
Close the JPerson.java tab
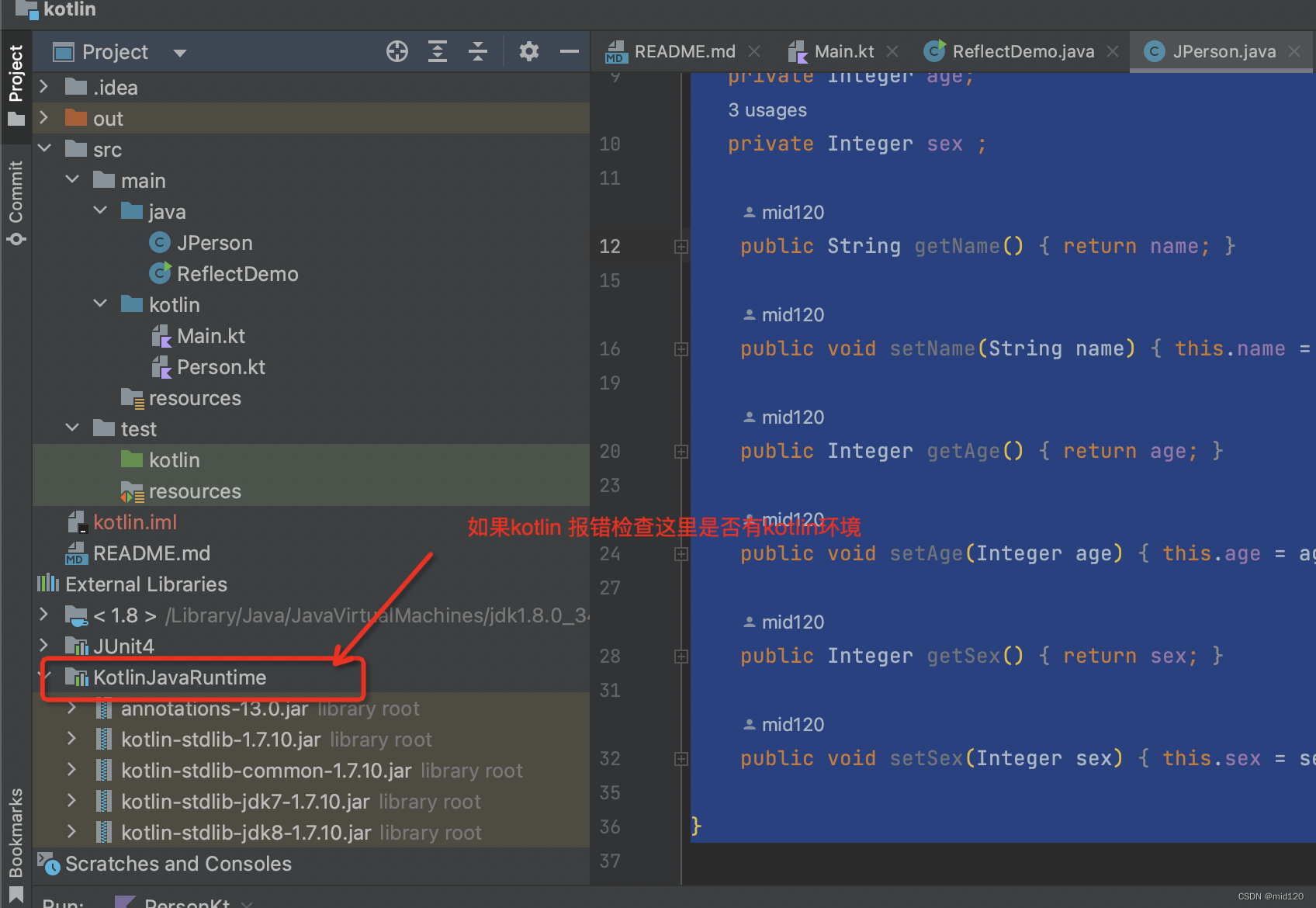1294,51
